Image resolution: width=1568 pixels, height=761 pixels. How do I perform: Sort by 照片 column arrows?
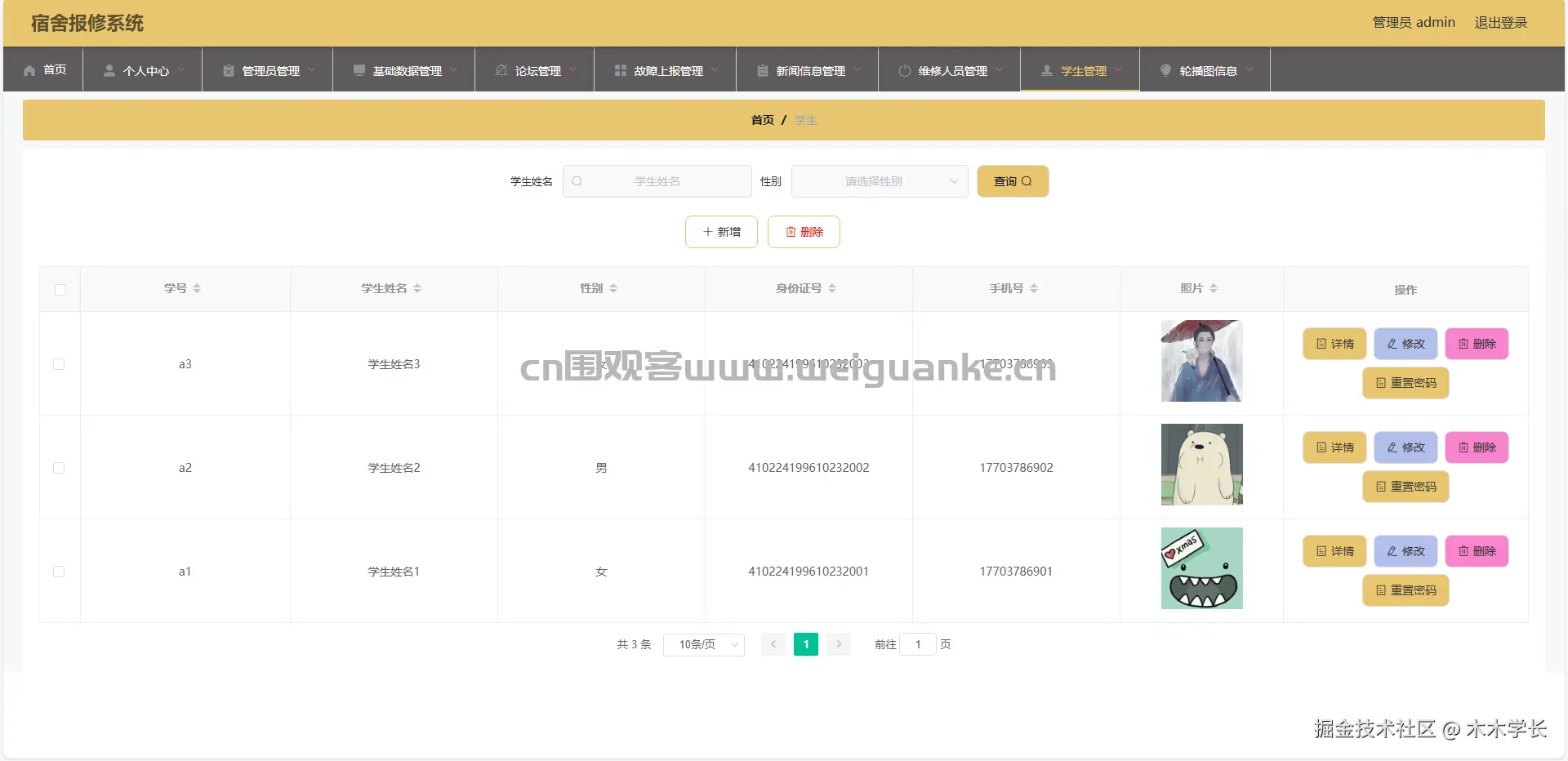[x=1214, y=288]
